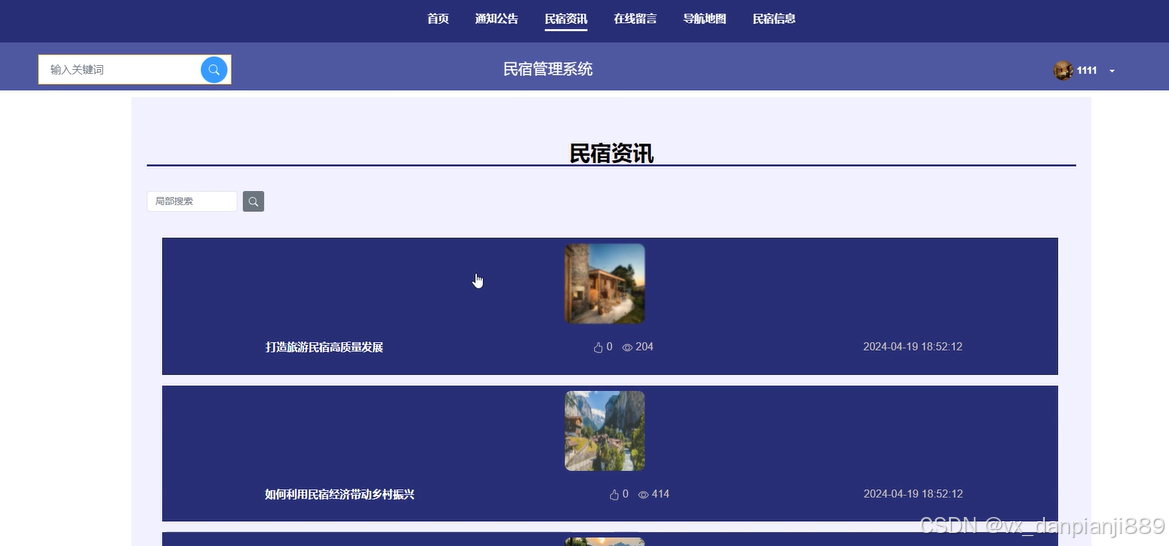
Task: Select the 民宿资讯 nav tab
Action: click(x=566, y=19)
